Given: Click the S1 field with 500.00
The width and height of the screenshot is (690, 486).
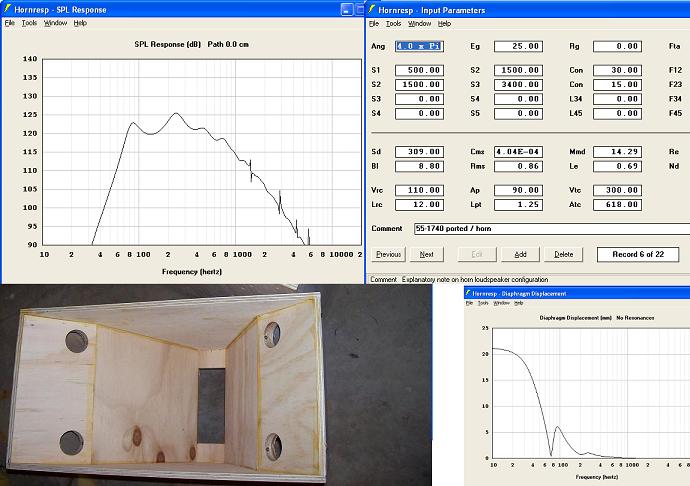Looking at the screenshot, I should pos(419,70).
